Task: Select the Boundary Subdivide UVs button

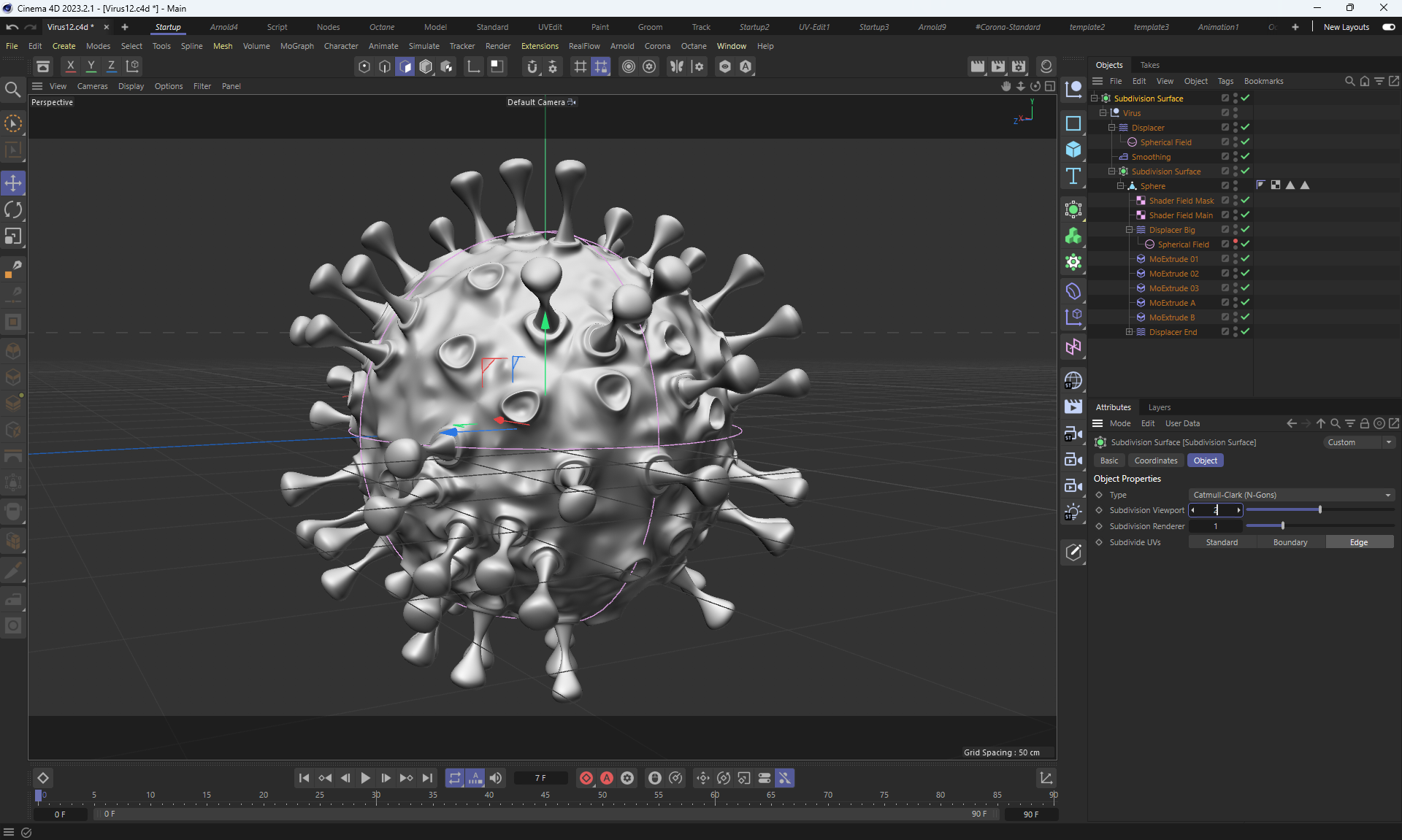Action: [x=1290, y=542]
